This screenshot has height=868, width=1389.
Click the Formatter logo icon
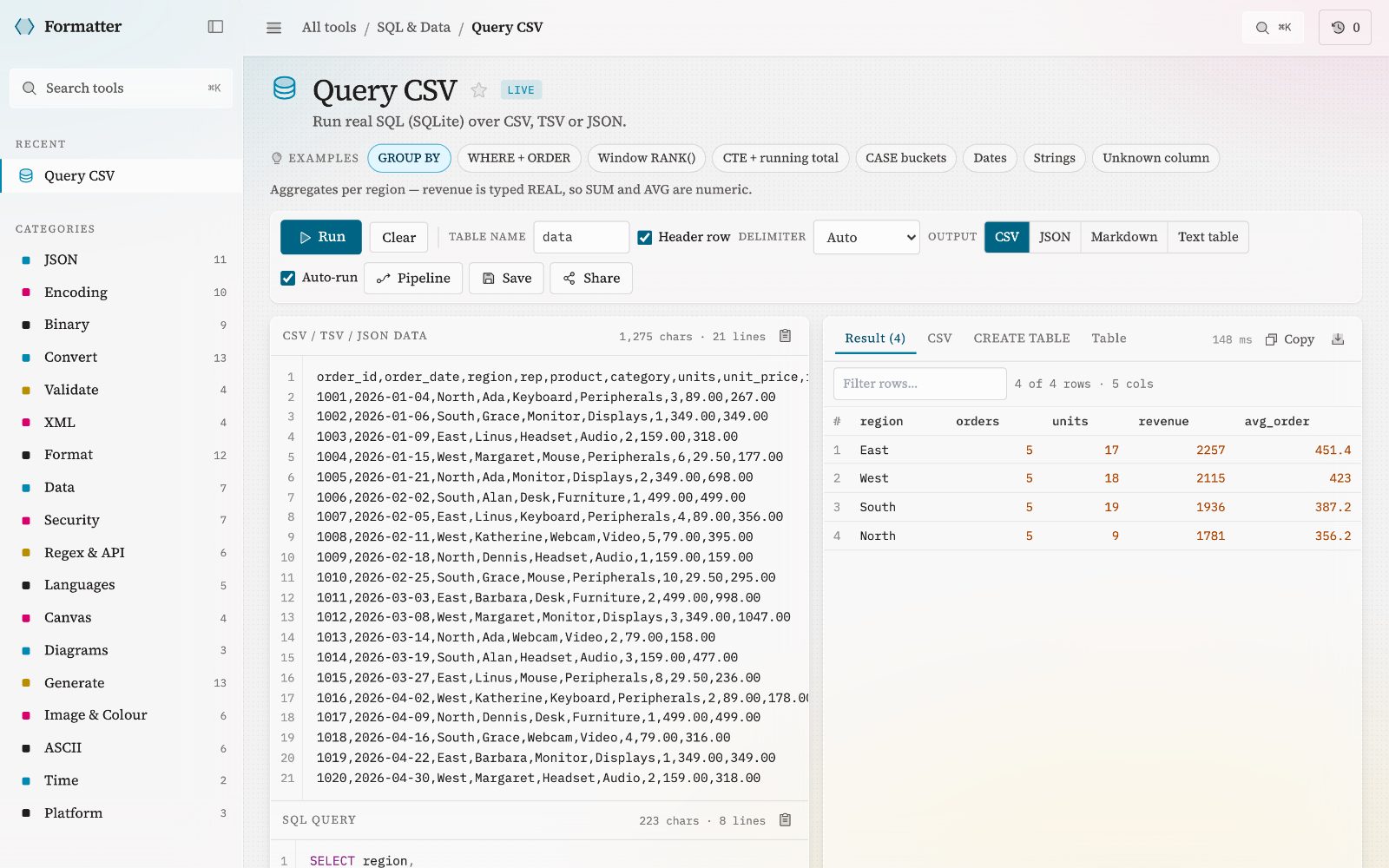[24, 27]
